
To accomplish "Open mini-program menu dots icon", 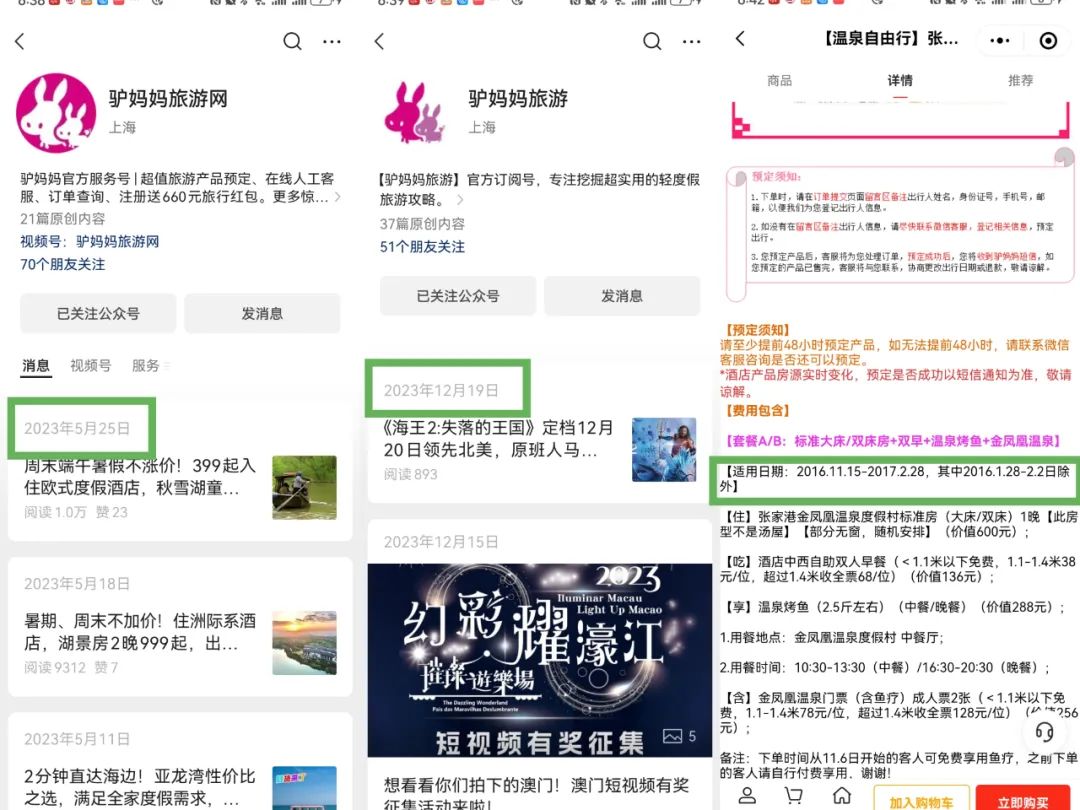I will tap(999, 41).
